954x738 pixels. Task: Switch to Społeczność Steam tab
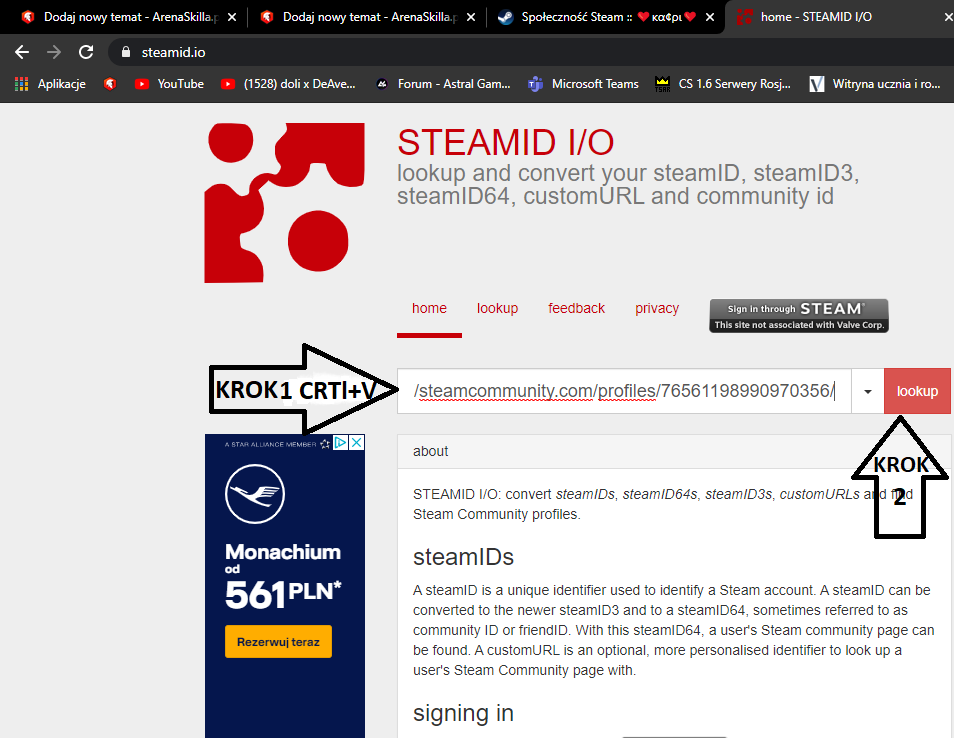click(x=597, y=17)
